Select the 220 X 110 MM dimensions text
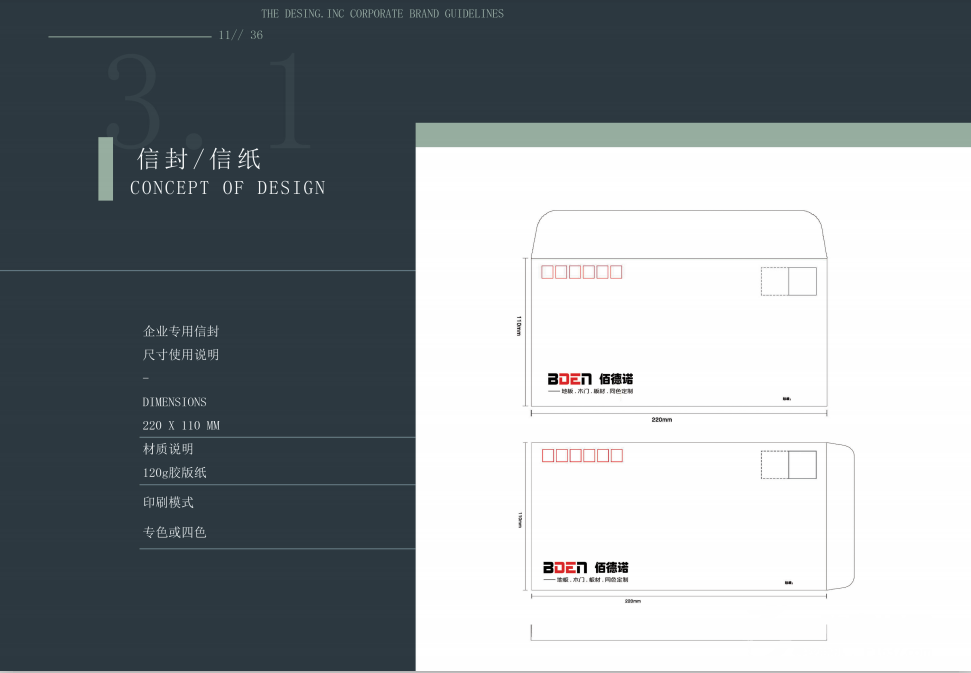The width and height of the screenshot is (971, 673). 181,426
